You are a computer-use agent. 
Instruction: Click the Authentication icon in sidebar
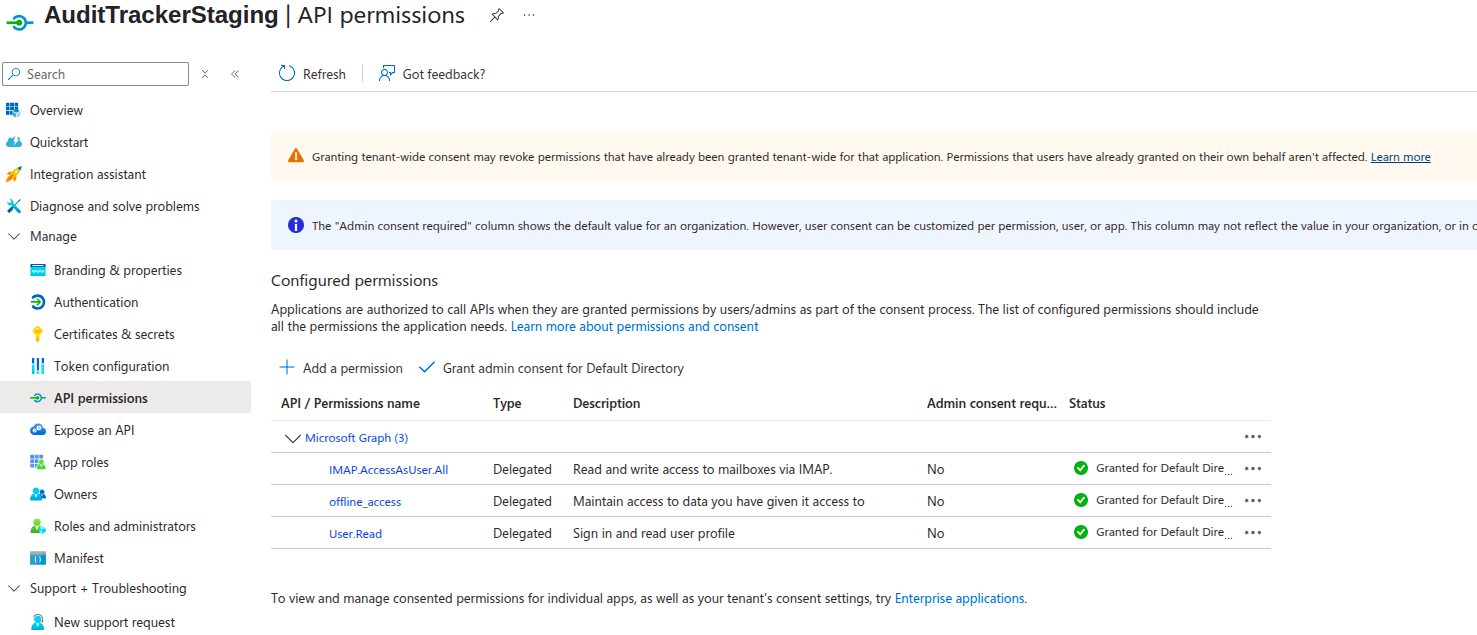point(38,302)
